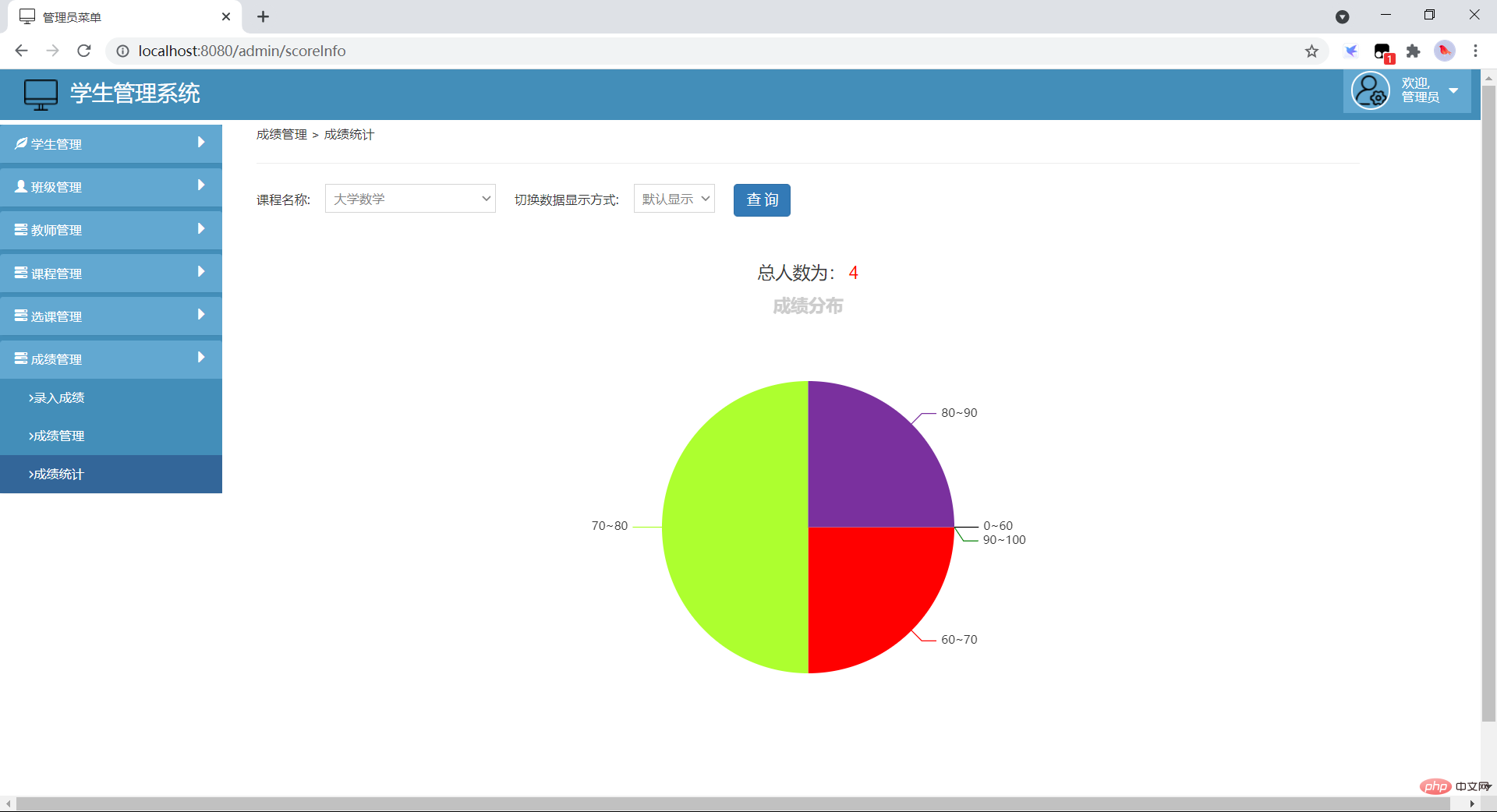Click the 0~60 chart label

[998, 526]
